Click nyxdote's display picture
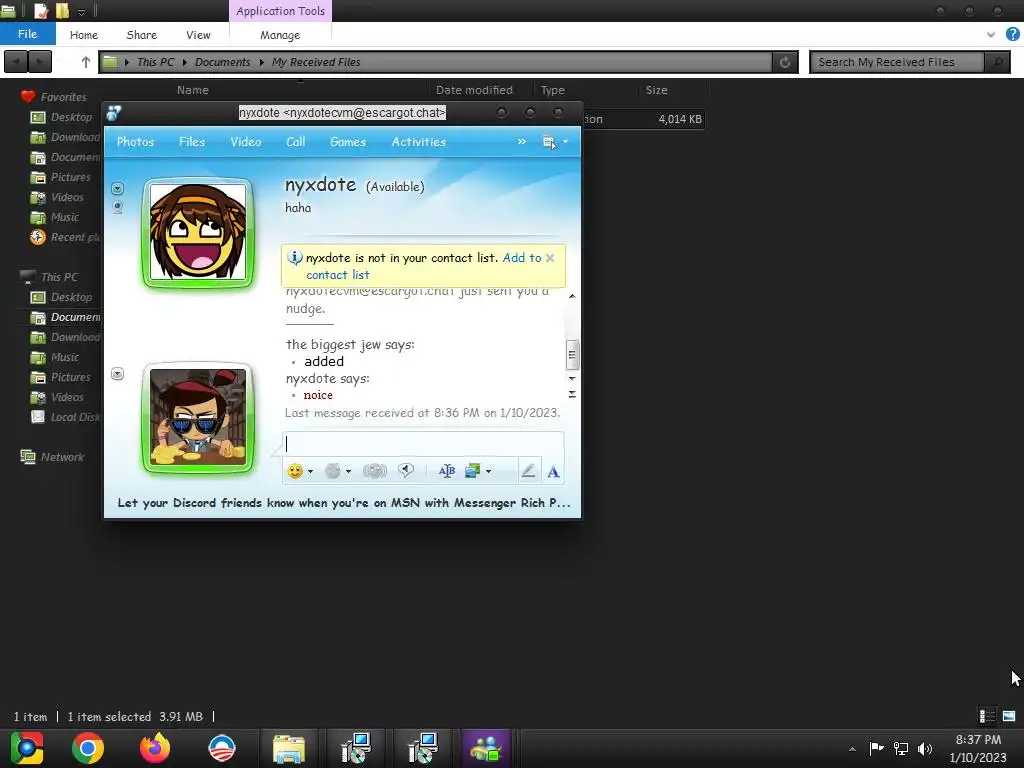 pos(198,233)
